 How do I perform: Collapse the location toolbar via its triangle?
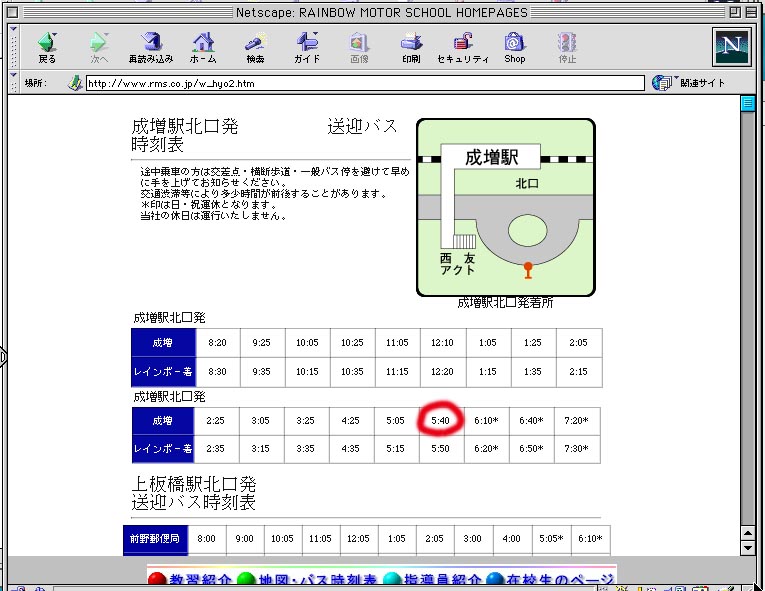14,75
